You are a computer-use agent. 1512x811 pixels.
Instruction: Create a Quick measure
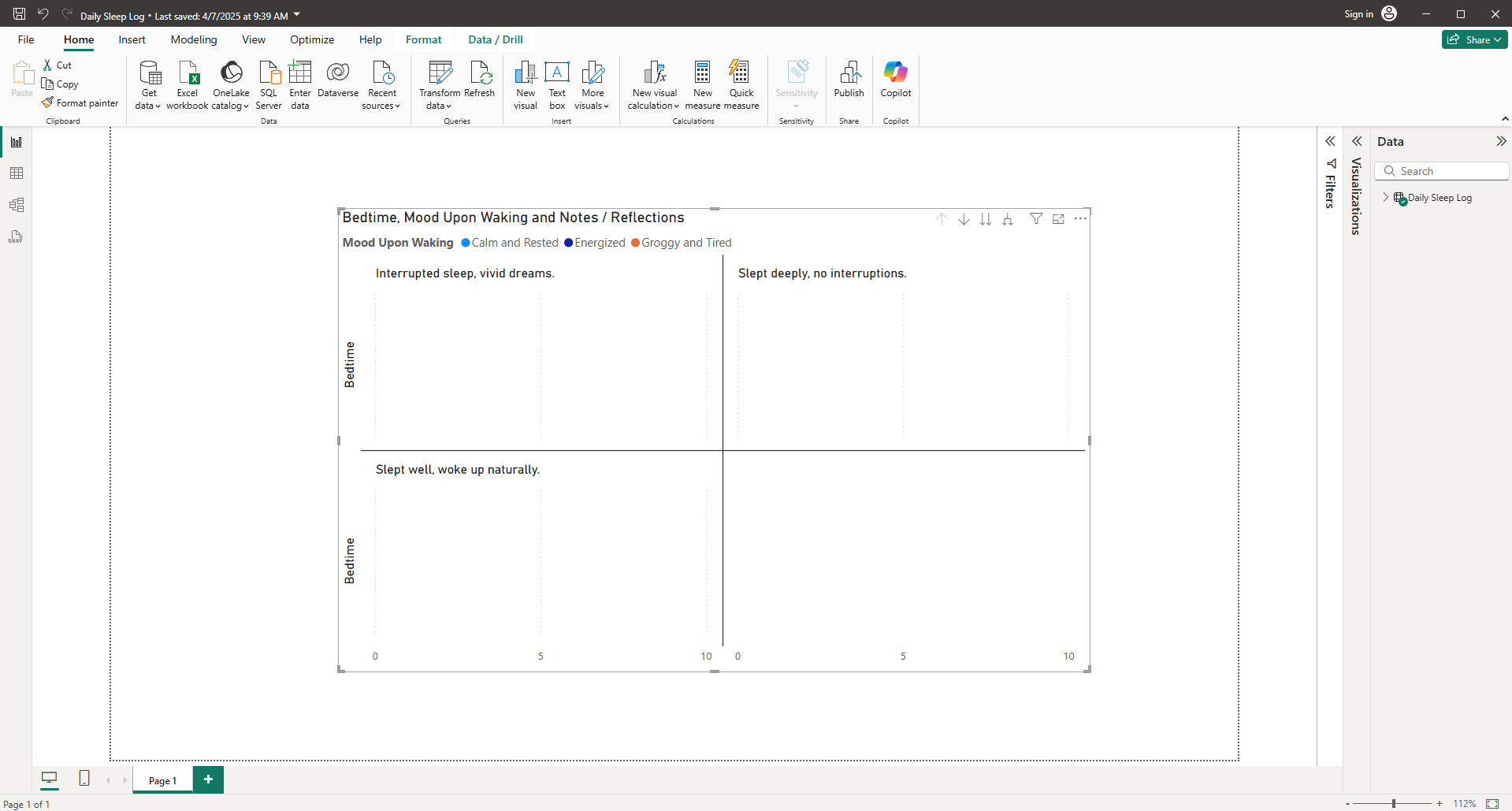741,84
